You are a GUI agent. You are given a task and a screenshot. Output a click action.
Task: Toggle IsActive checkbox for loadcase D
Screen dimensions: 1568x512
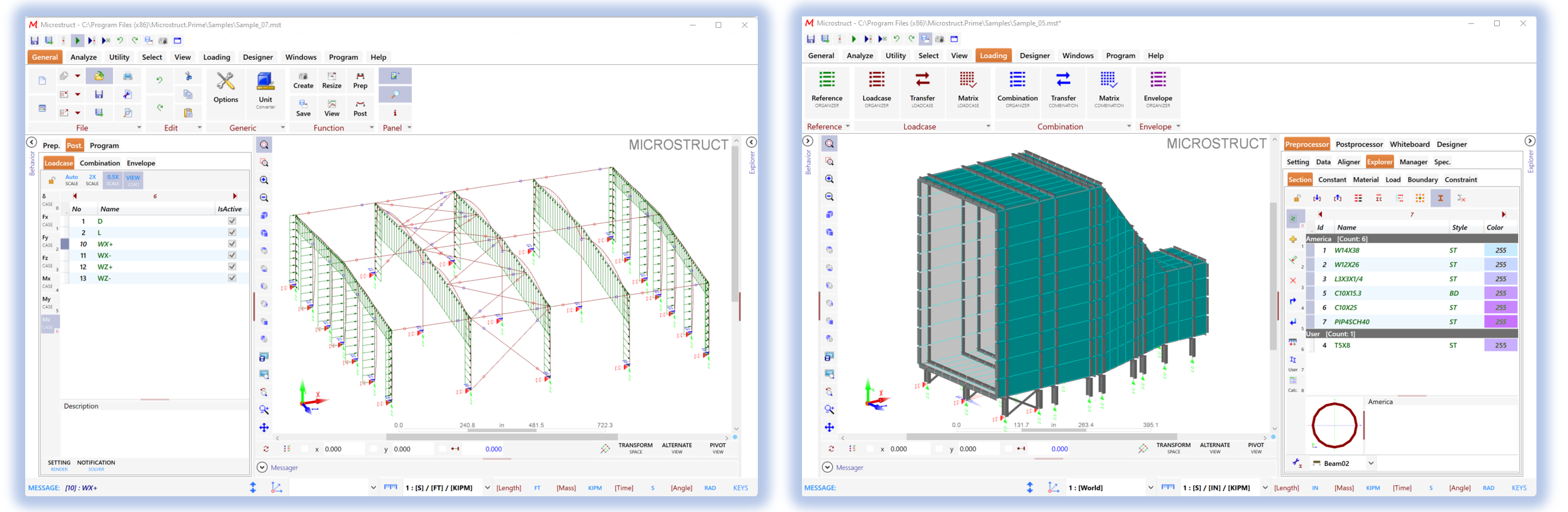click(232, 221)
